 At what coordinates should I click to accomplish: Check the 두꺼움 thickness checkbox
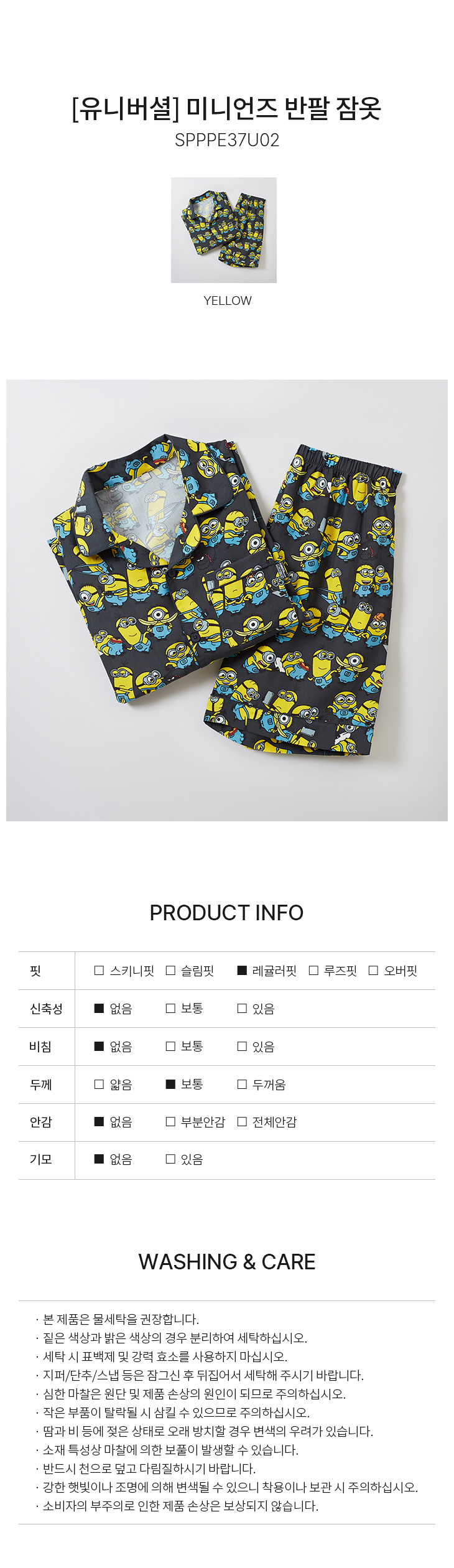tap(242, 1085)
